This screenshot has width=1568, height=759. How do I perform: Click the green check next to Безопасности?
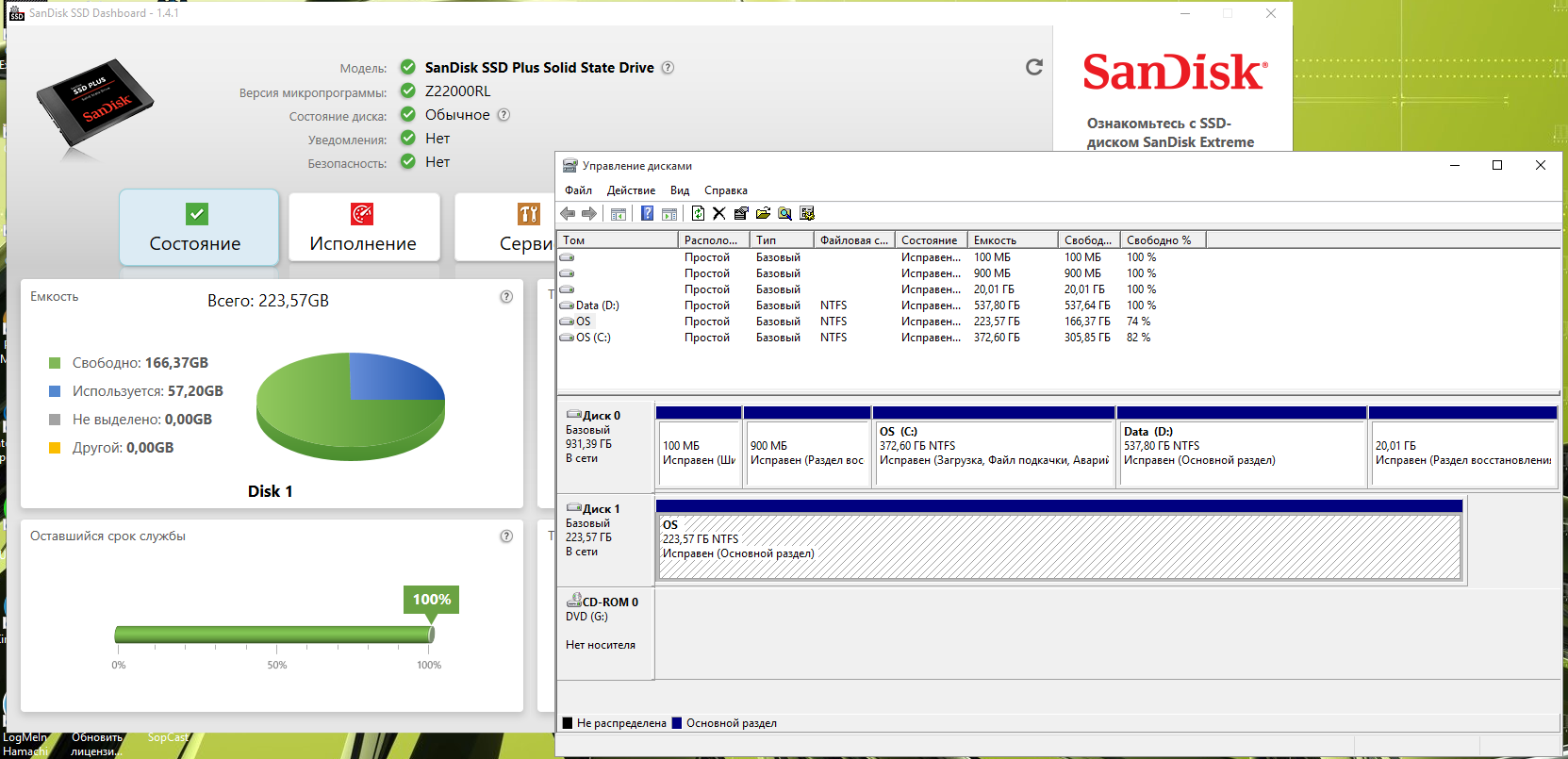(x=408, y=161)
